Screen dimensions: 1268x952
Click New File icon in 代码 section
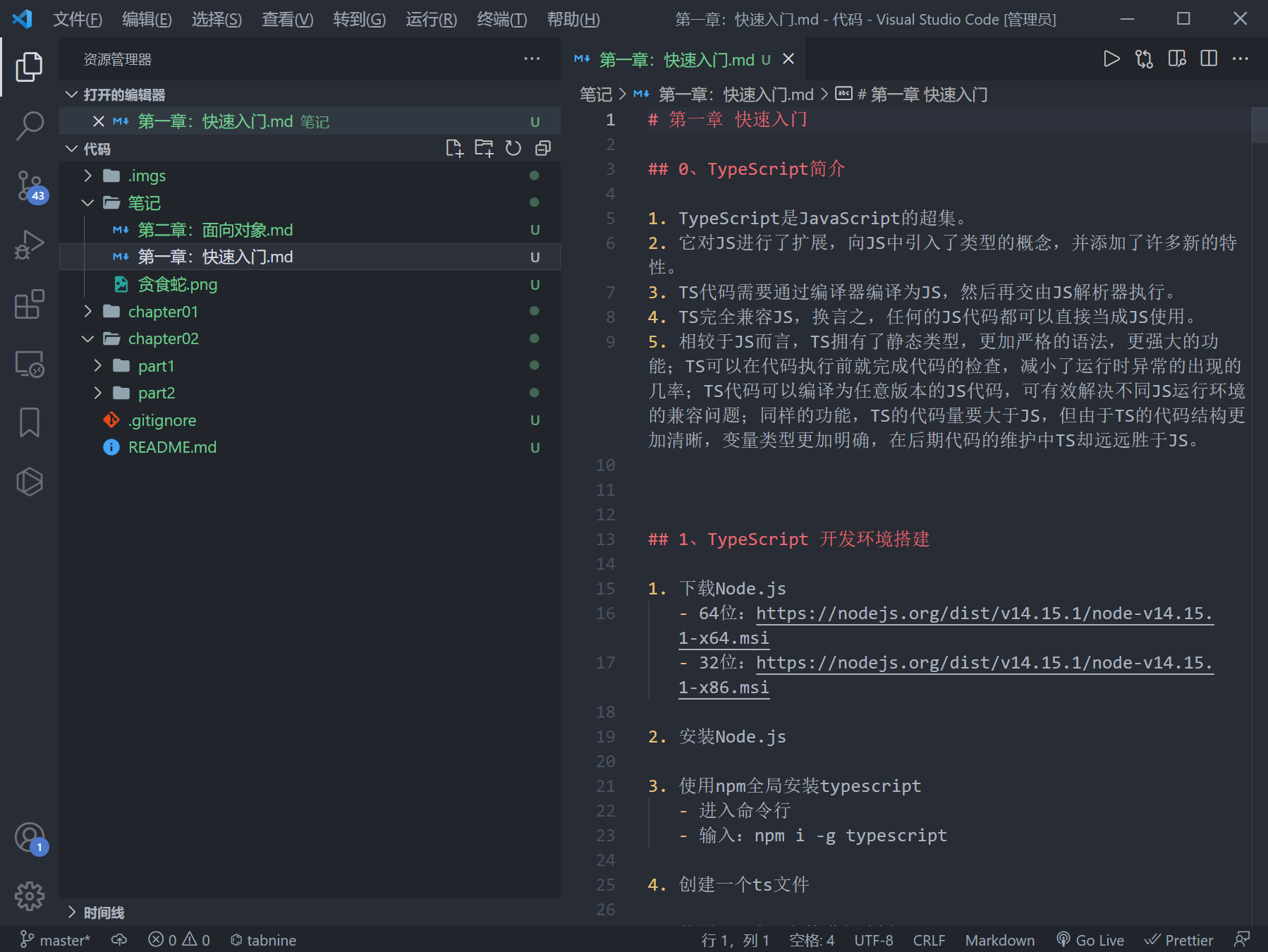pyautogui.click(x=455, y=148)
